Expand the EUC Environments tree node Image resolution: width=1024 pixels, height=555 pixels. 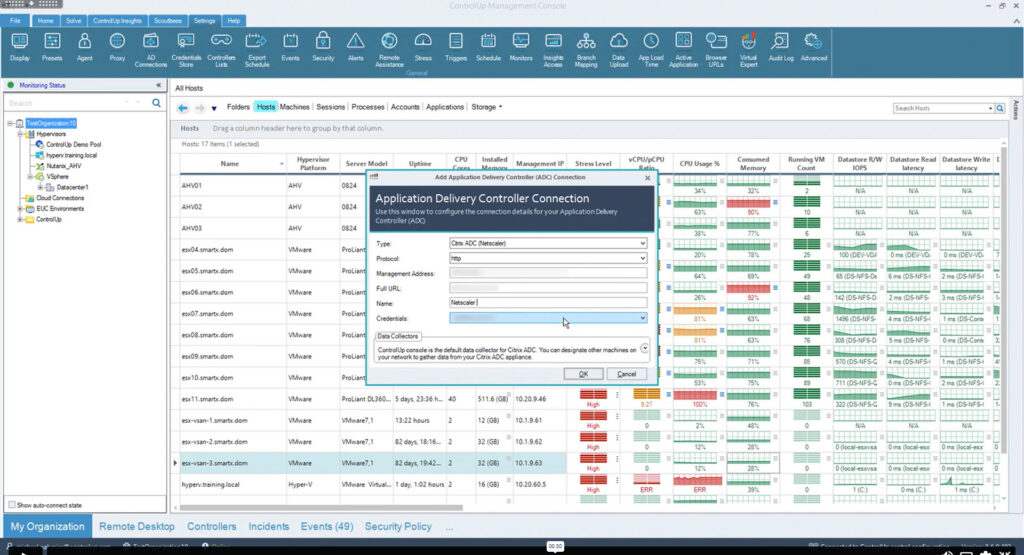click(19, 208)
